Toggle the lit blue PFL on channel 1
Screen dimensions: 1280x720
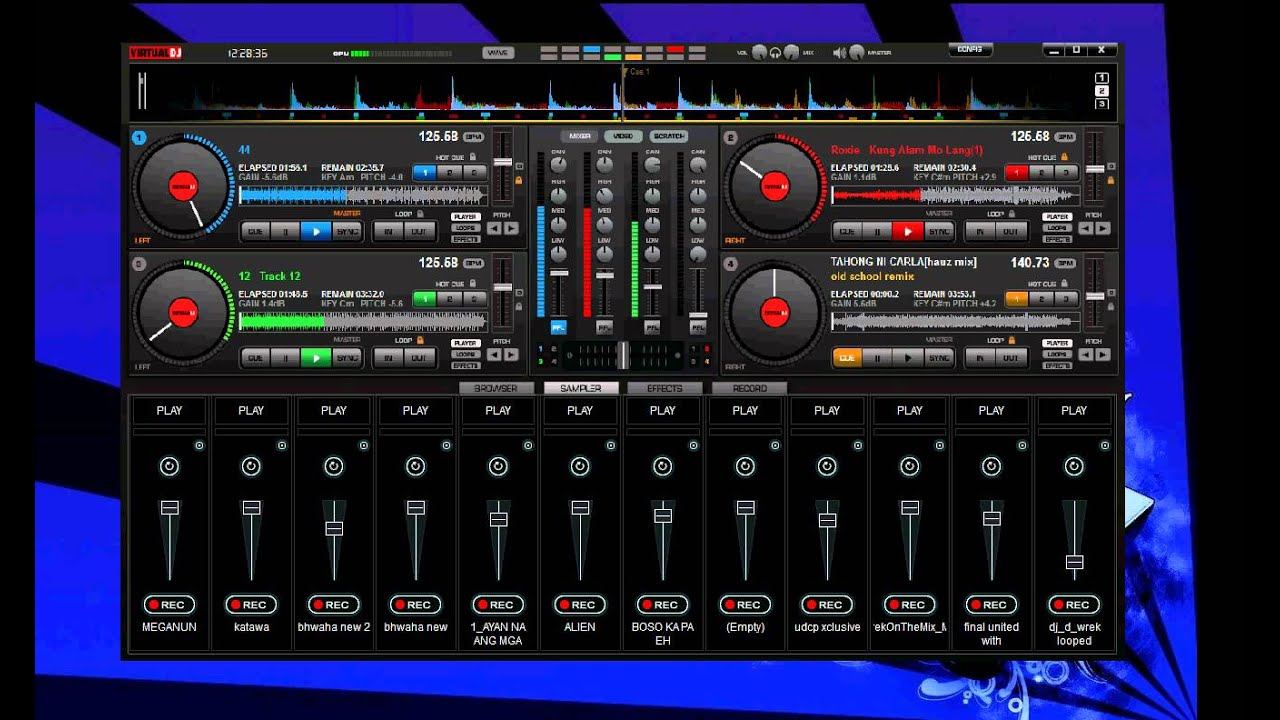pyautogui.click(x=558, y=327)
